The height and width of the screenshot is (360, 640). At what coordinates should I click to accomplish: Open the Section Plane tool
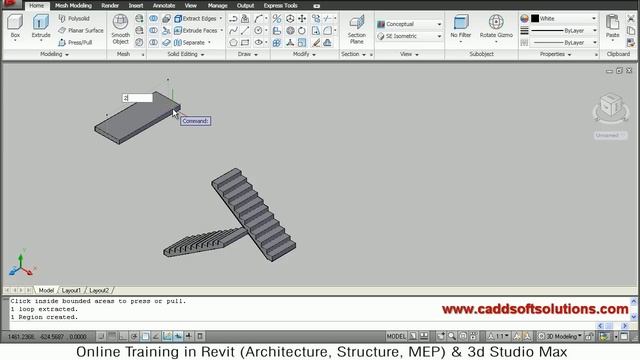click(356, 29)
